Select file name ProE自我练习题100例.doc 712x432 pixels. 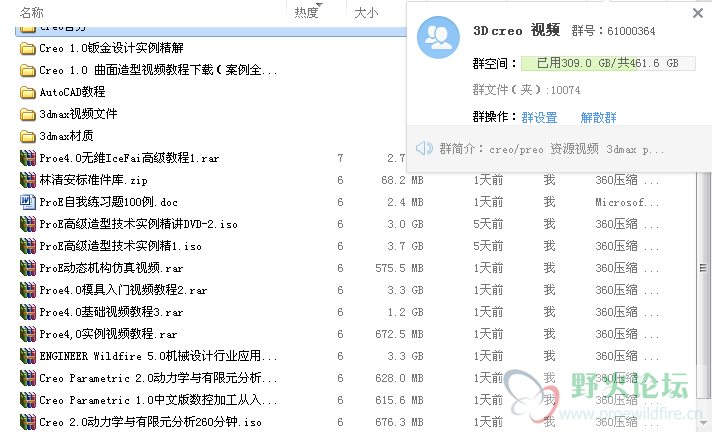109,202
